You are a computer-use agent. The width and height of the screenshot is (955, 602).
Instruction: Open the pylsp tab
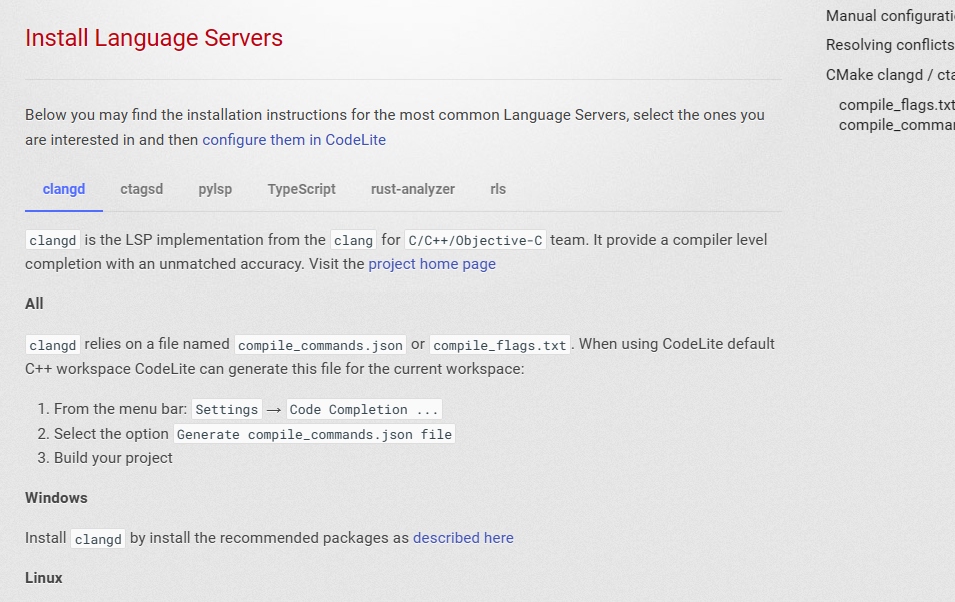tap(215, 189)
